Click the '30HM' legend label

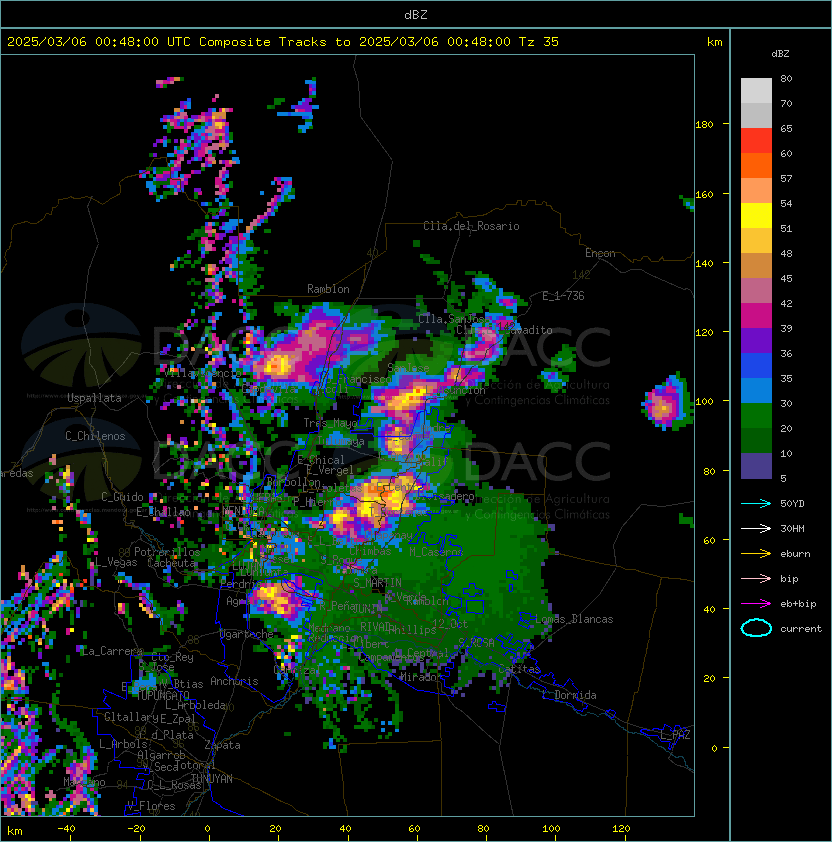792,529
